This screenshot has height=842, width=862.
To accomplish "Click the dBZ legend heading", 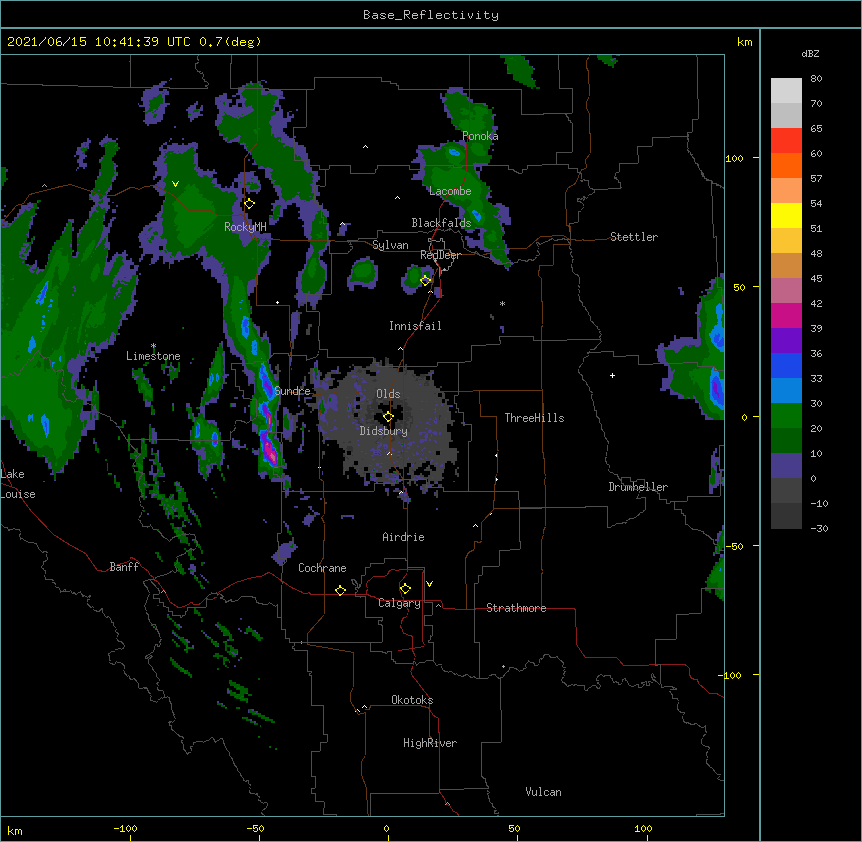I will point(810,54).
